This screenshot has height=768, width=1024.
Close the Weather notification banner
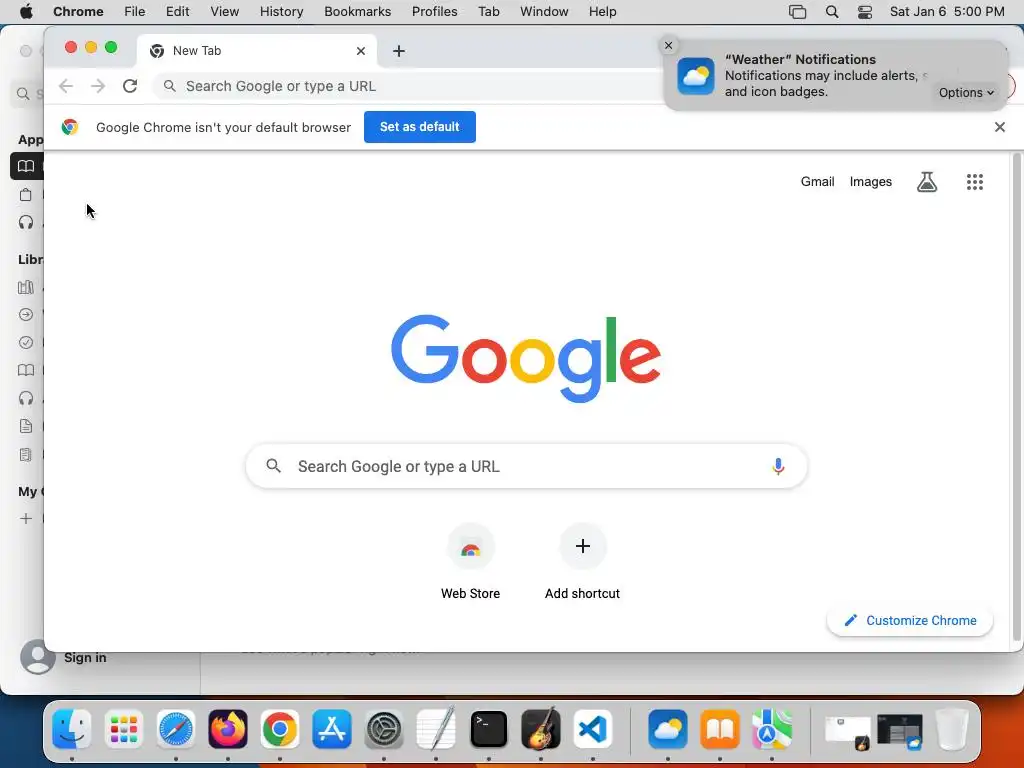tap(668, 45)
